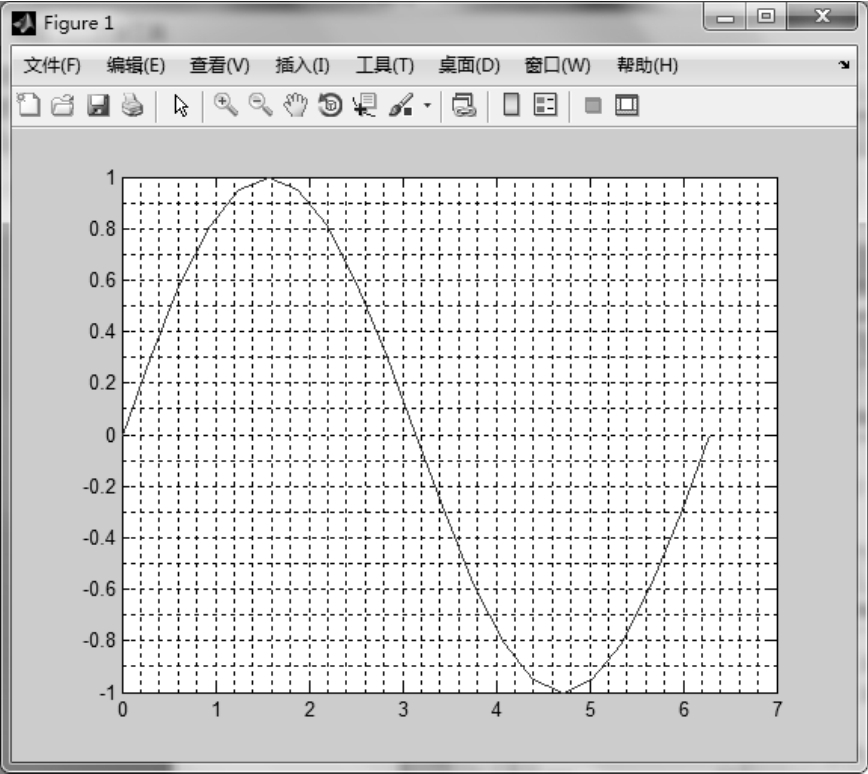Click the Hide Plot Tools button
Image resolution: width=868 pixels, height=774 pixels.
point(593,105)
